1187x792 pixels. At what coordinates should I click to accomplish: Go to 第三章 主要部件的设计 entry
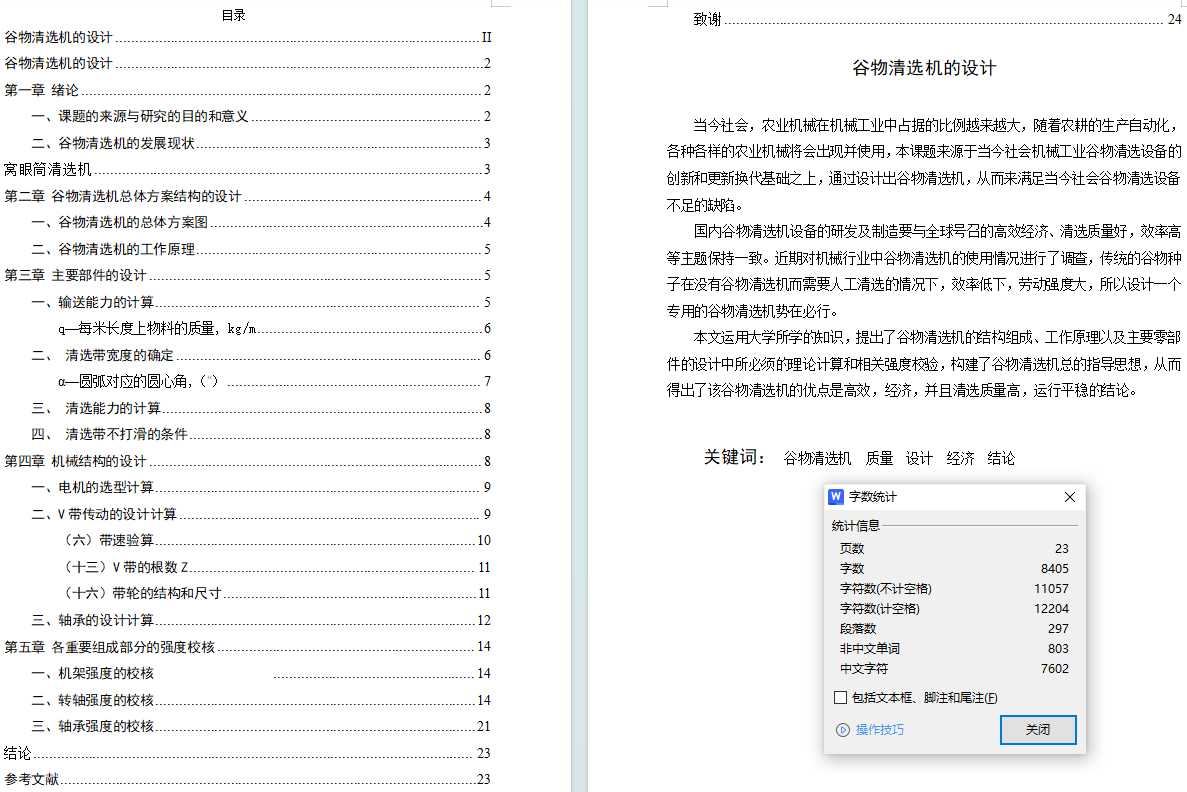76,275
